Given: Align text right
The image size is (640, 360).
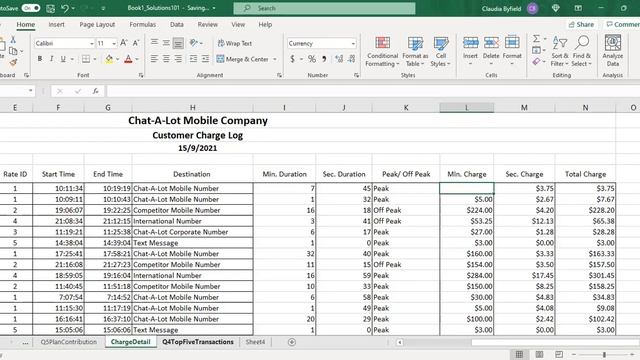Looking at the screenshot, I should click(x=178, y=59).
